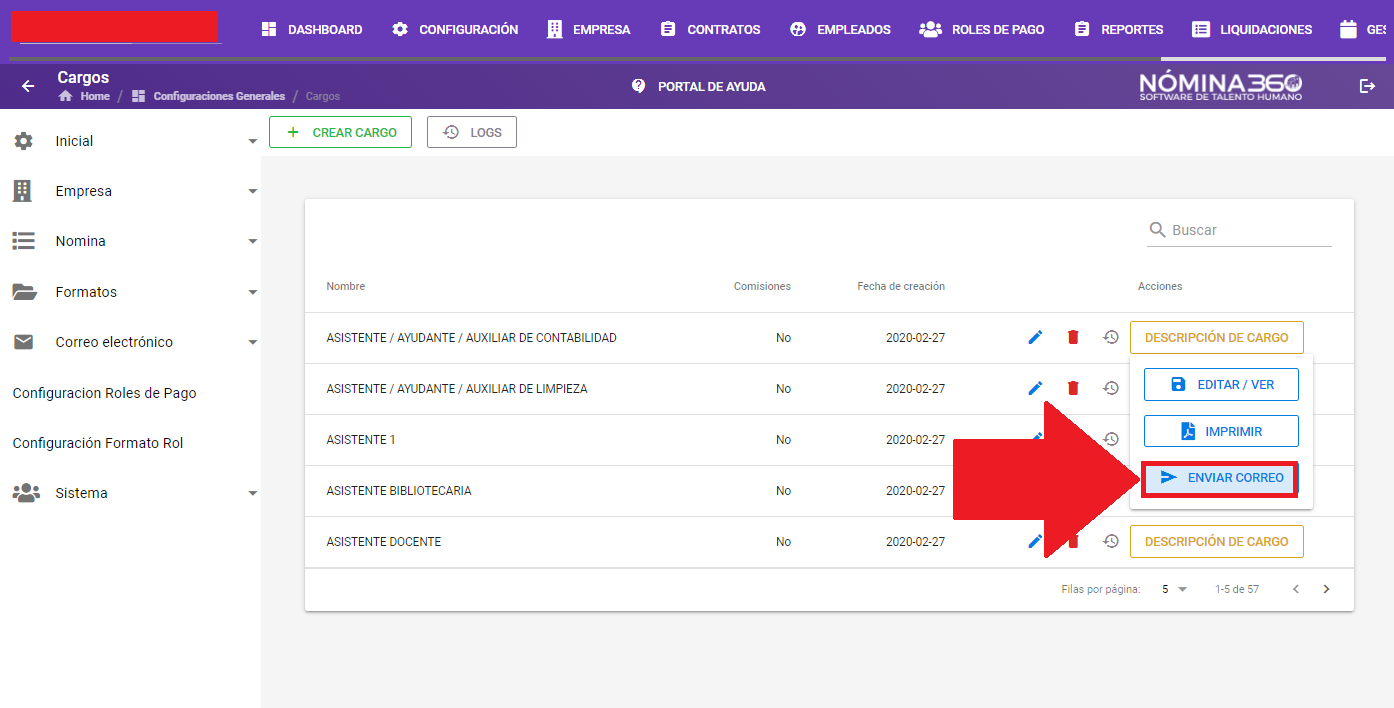The width and height of the screenshot is (1394, 708).
Task: Open the PORTAL DE AYUDA help link
Action: tap(699, 87)
